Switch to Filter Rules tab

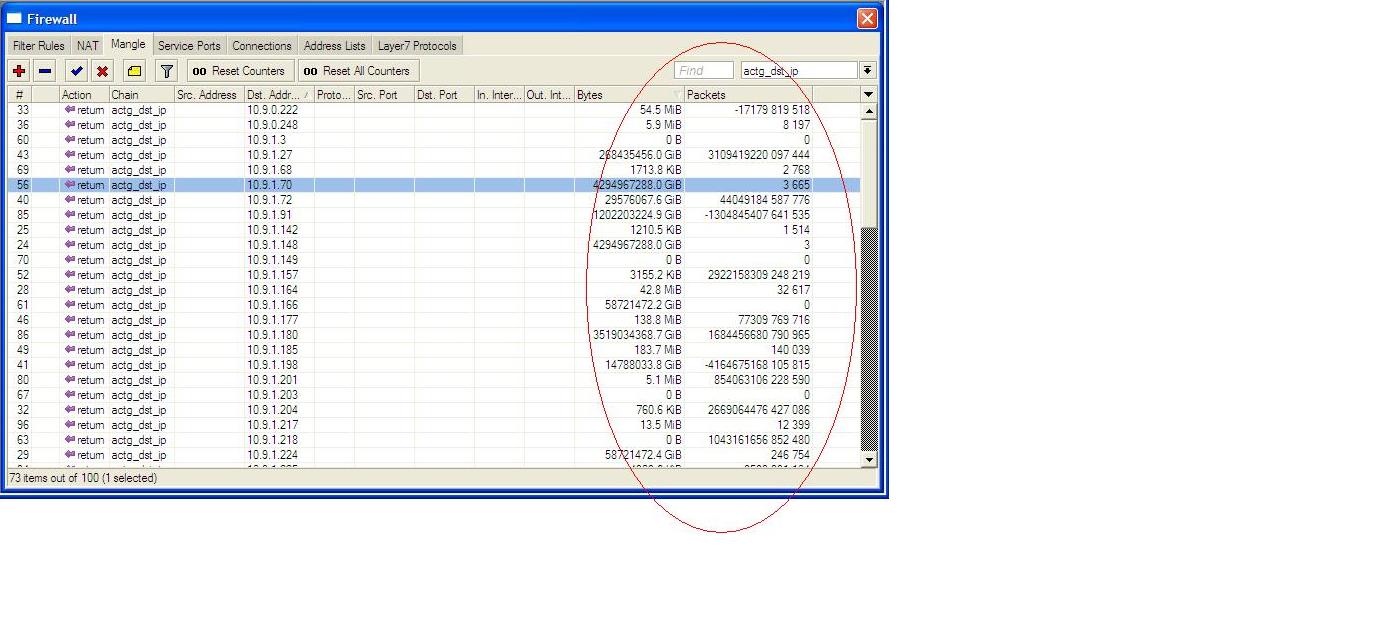pos(38,46)
